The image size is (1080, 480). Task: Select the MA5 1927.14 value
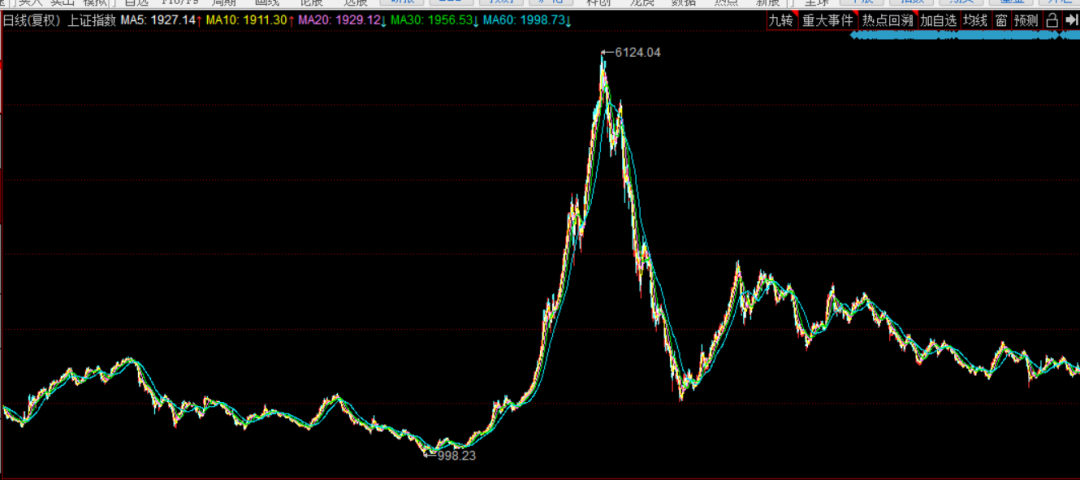162,21
